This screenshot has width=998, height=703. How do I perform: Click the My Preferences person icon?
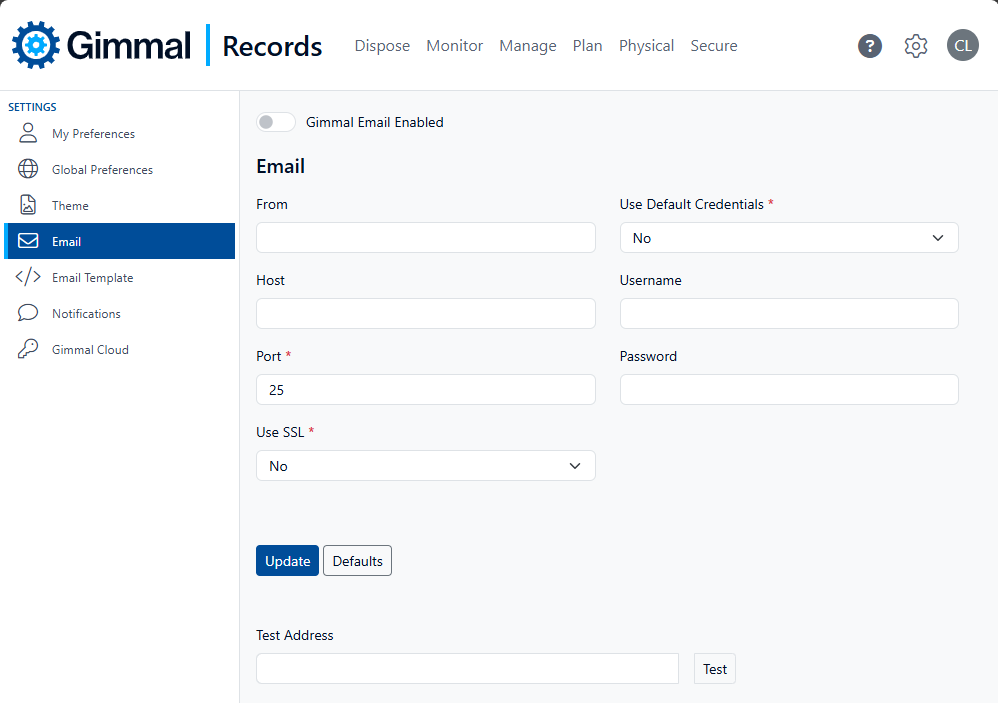28,133
